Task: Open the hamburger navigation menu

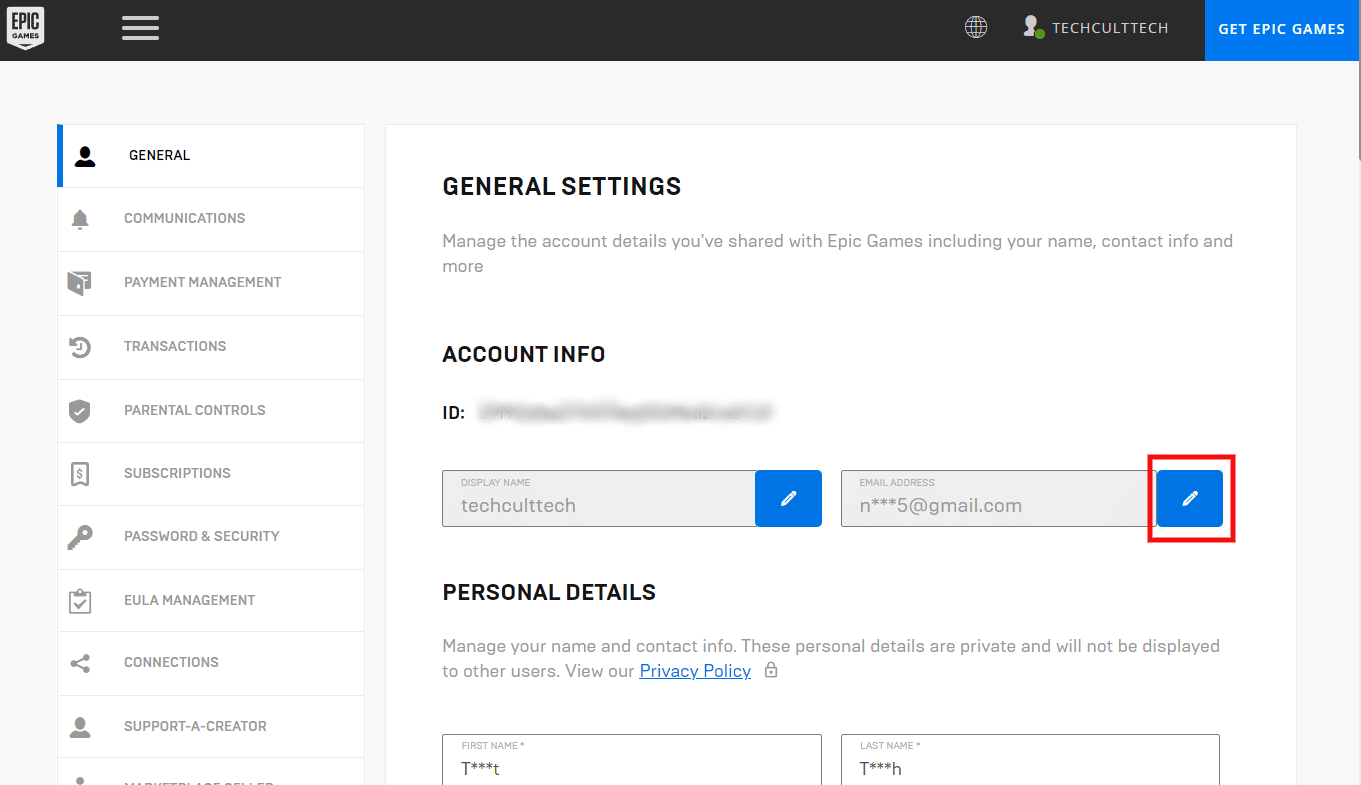Action: pyautogui.click(x=140, y=28)
